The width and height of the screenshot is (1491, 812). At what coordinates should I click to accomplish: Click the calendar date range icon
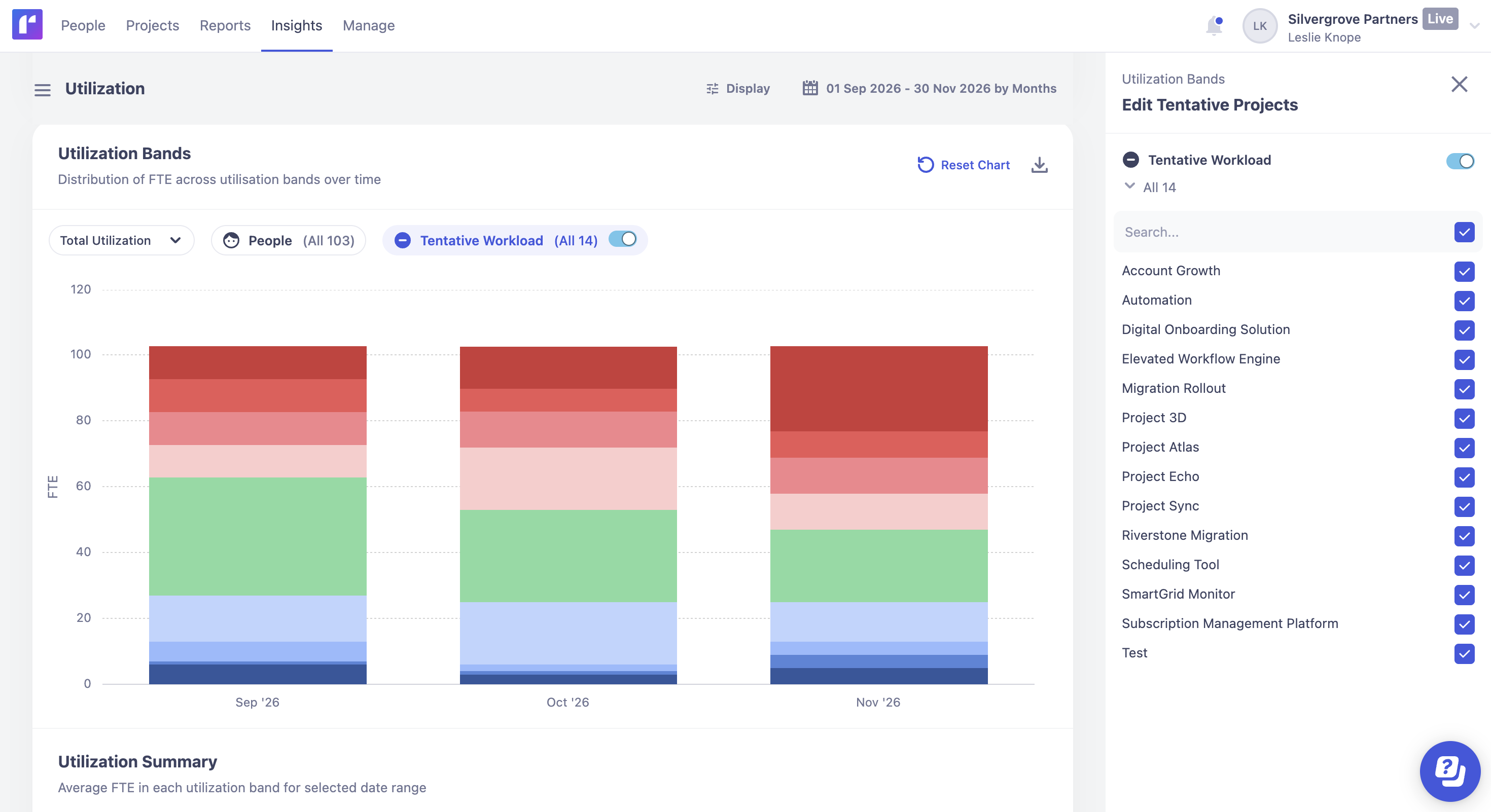[810, 88]
